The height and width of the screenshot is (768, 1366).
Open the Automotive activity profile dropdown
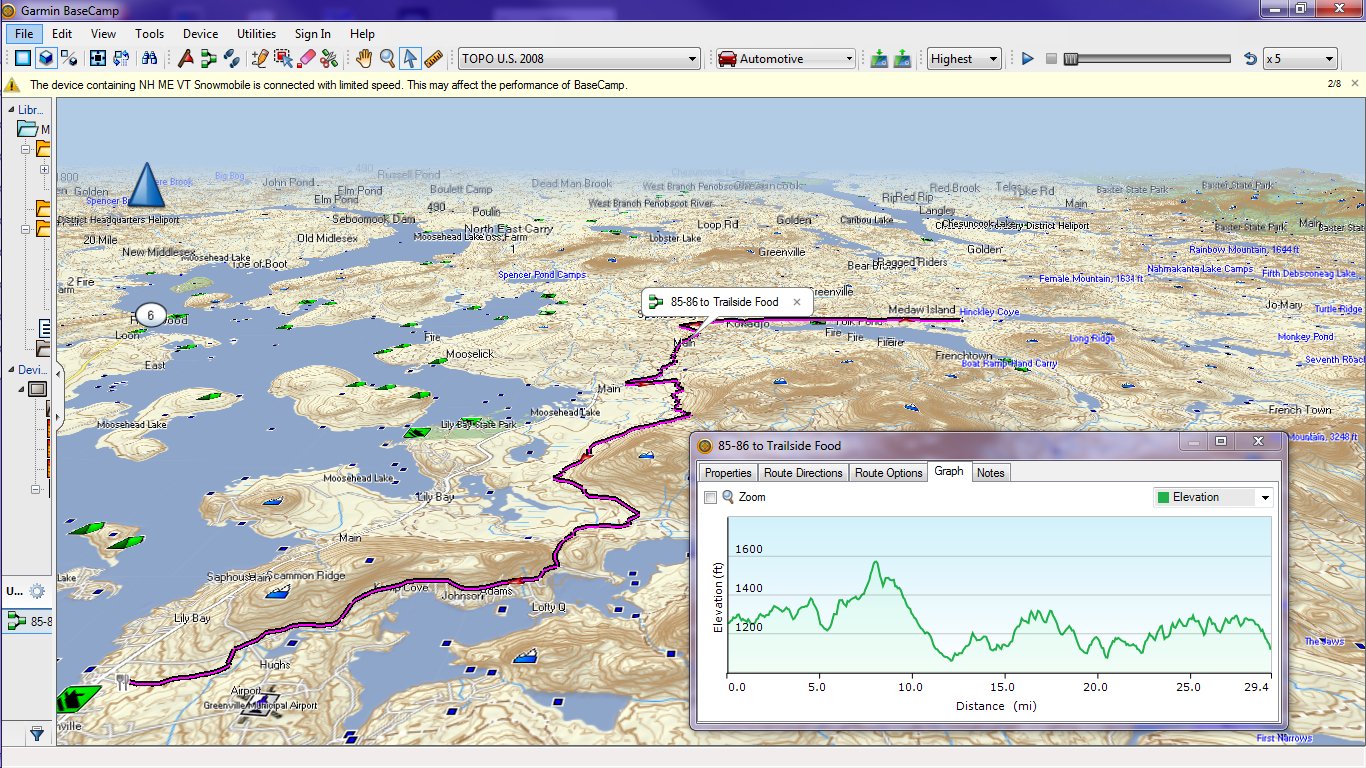(786, 59)
